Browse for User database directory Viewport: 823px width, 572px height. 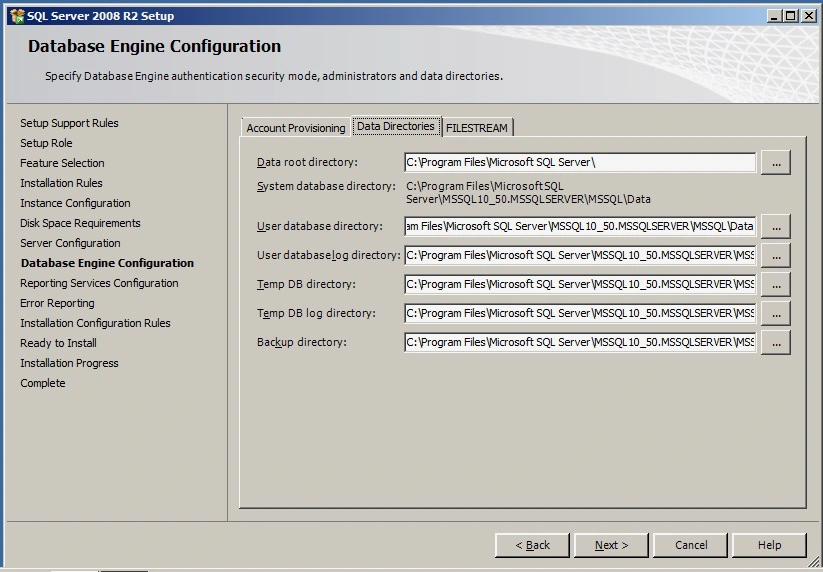pyautogui.click(x=775, y=227)
